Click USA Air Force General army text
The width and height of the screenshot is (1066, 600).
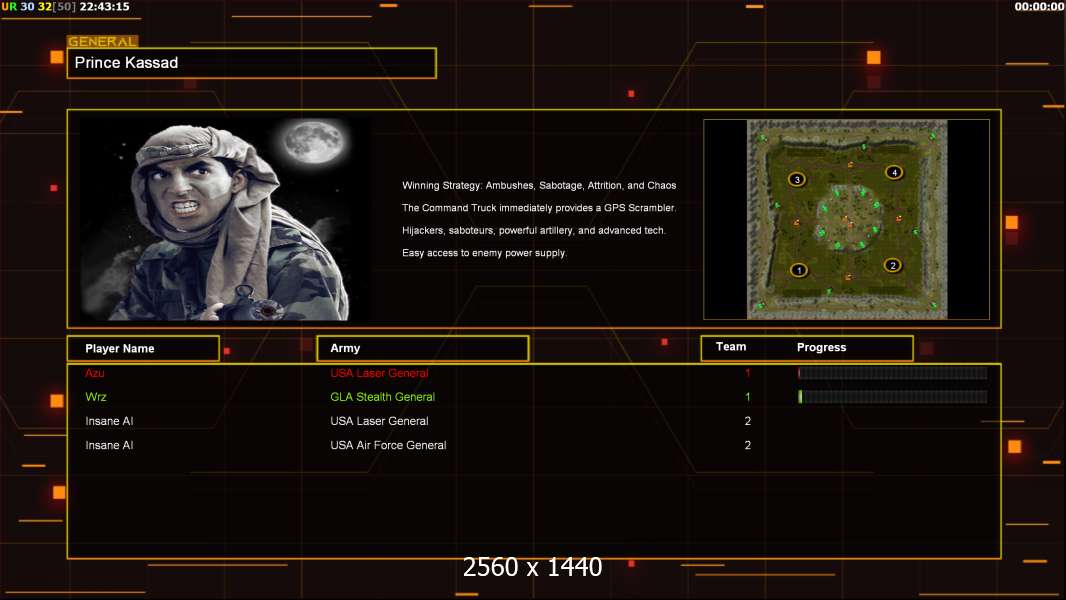[x=388, y=445]
